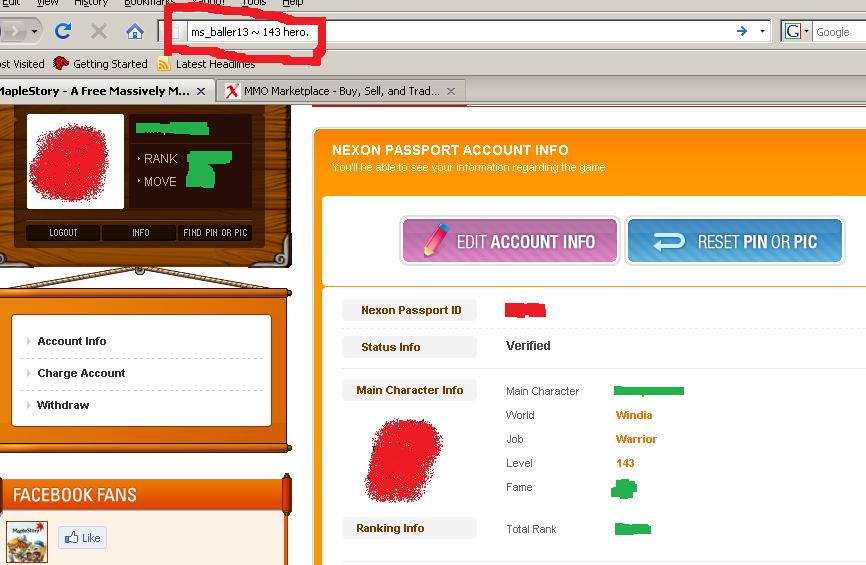866x565 pixels.
Task: Click the Stop loading X icon
Action: (99, 31)
